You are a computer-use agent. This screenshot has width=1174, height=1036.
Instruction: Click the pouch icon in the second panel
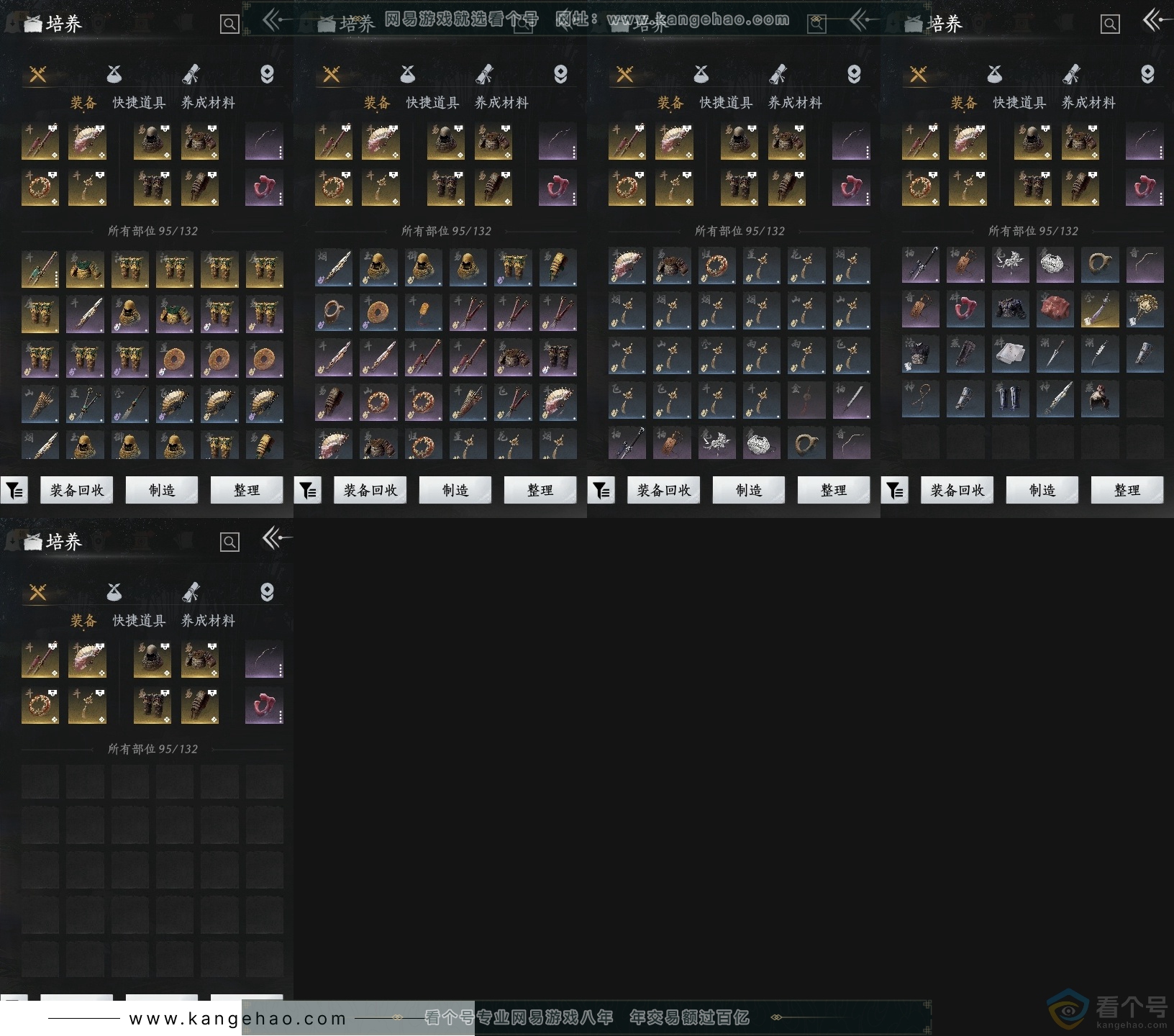(408, 74)
